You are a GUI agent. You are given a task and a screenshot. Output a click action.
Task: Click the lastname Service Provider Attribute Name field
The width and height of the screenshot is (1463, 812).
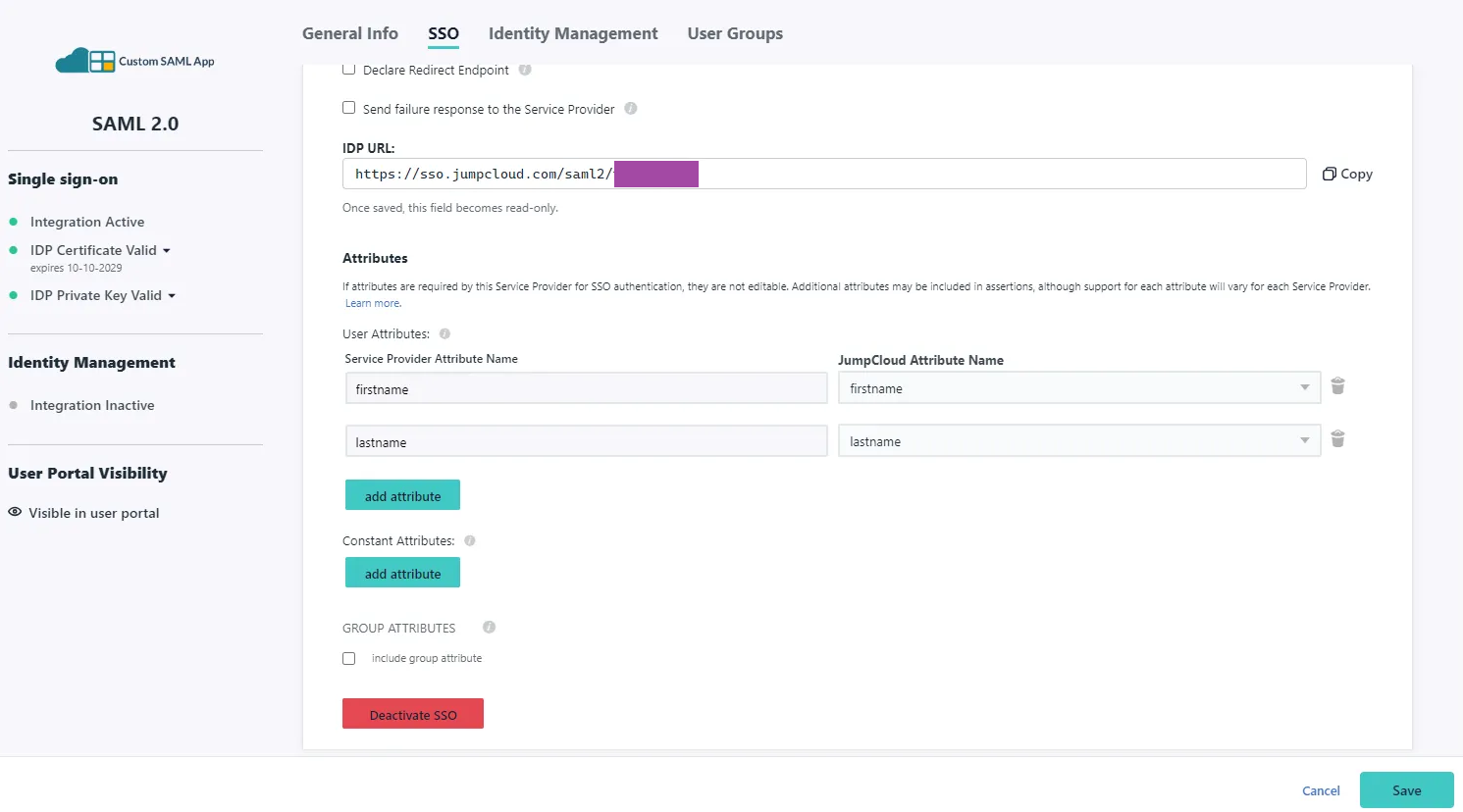tap(587, 441)
